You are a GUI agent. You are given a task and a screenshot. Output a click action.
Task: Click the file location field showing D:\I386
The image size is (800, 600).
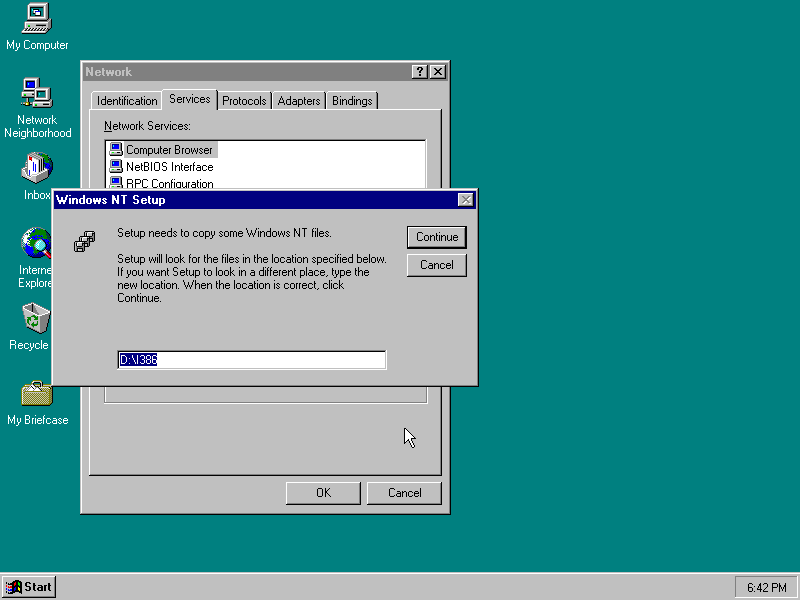point(252,360)
